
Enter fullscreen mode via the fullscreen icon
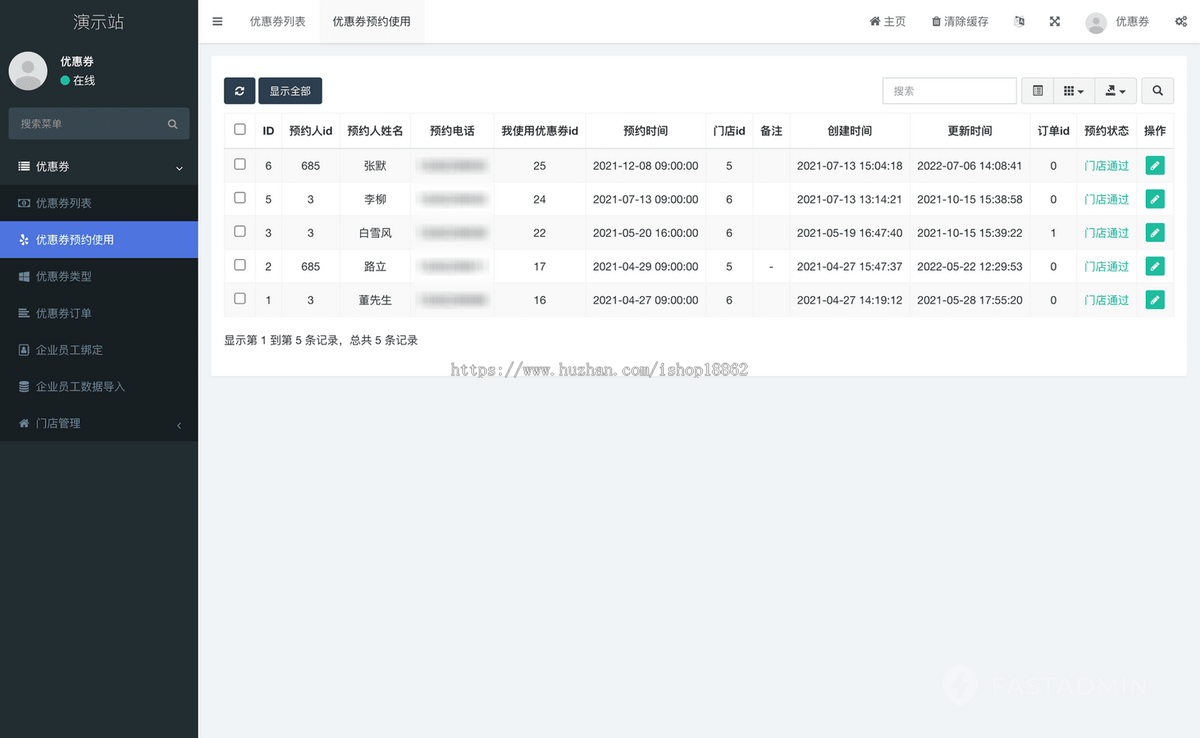click(1054, 21)
